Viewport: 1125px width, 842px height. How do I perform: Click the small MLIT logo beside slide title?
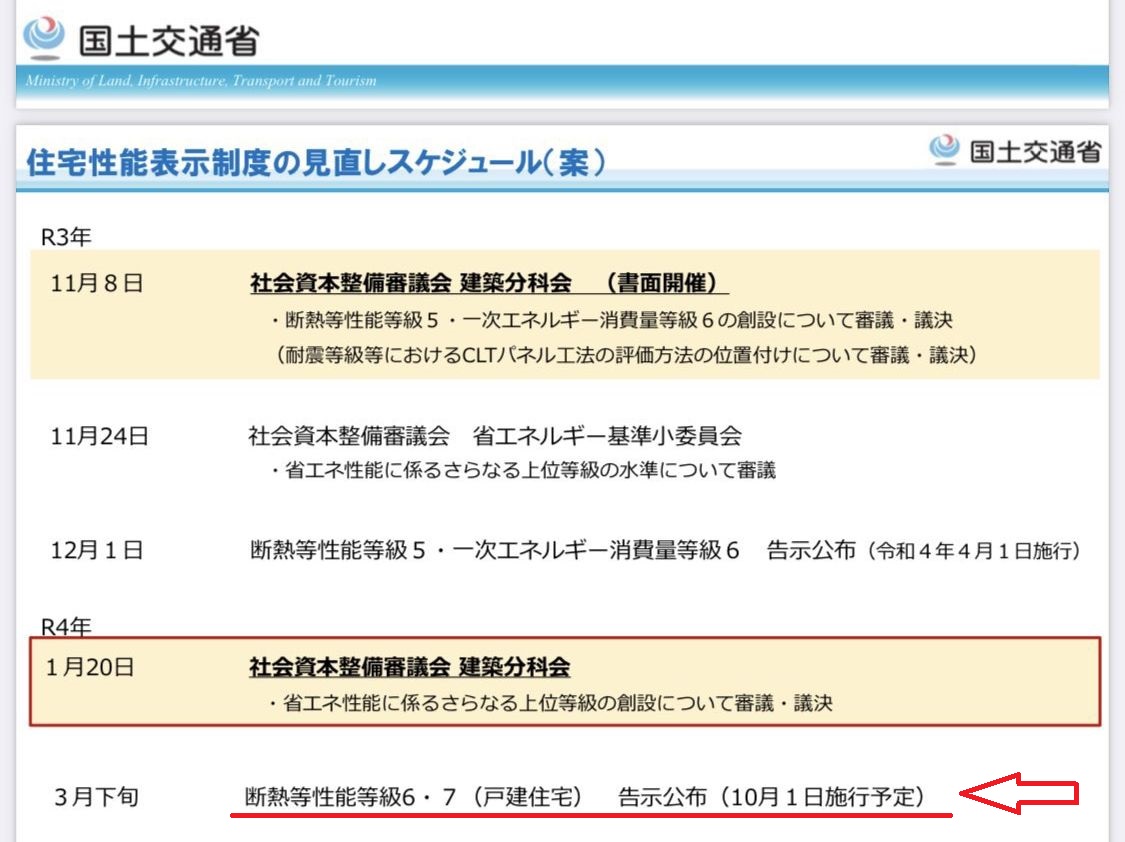click(x=944, y=150)
